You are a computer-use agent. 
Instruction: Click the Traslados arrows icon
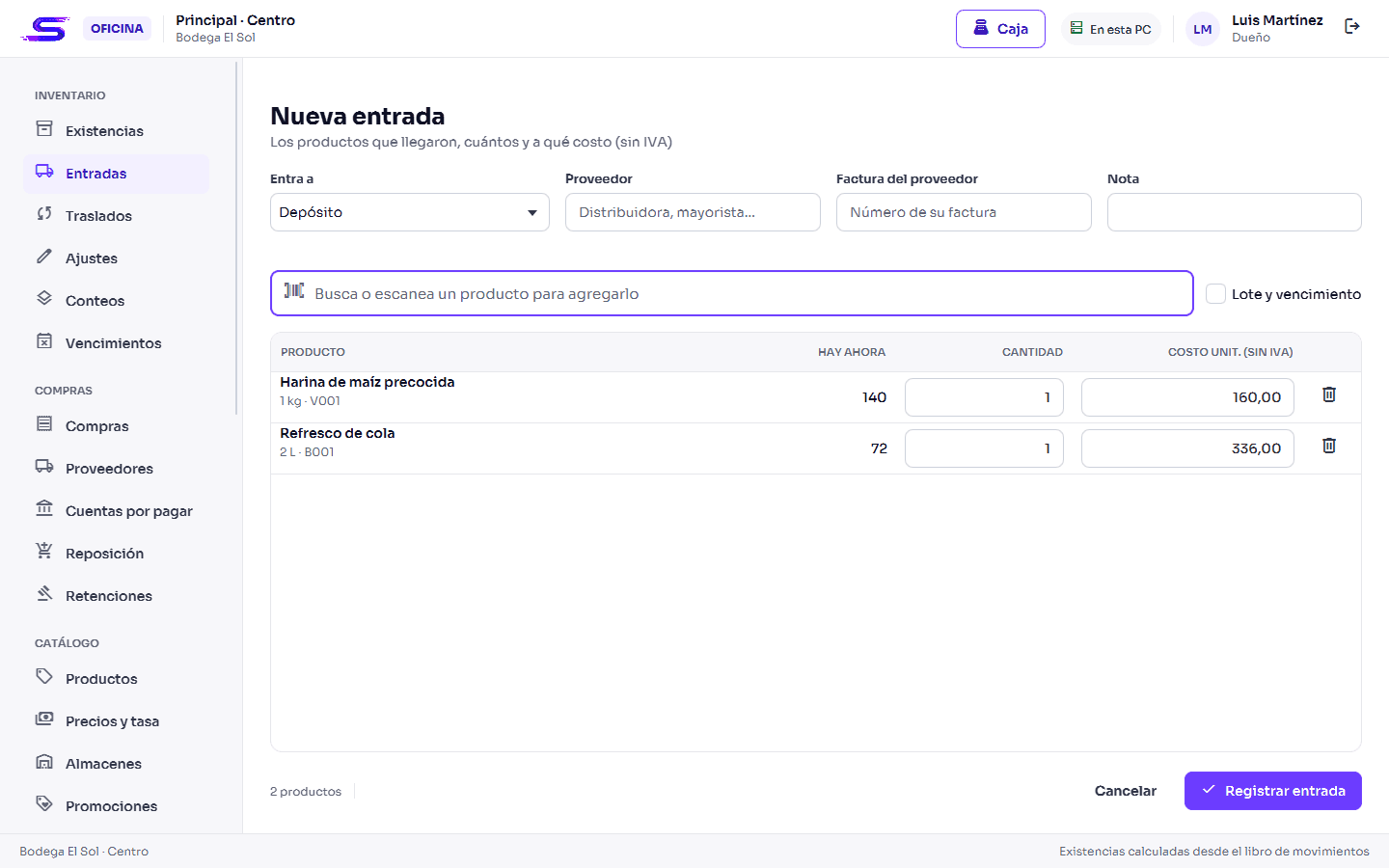click(x=44, y=214)
